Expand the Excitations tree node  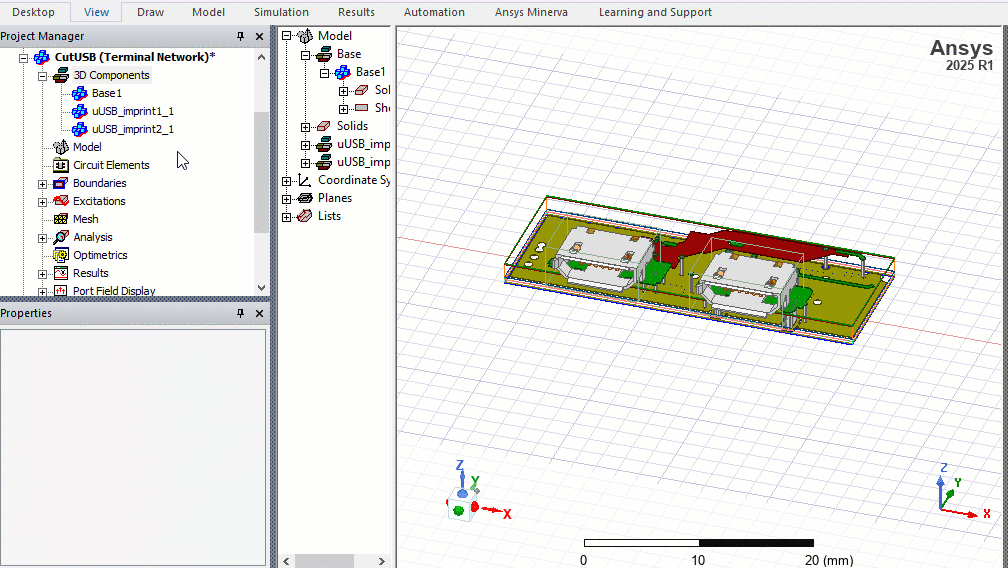click(x=42, y=202)
